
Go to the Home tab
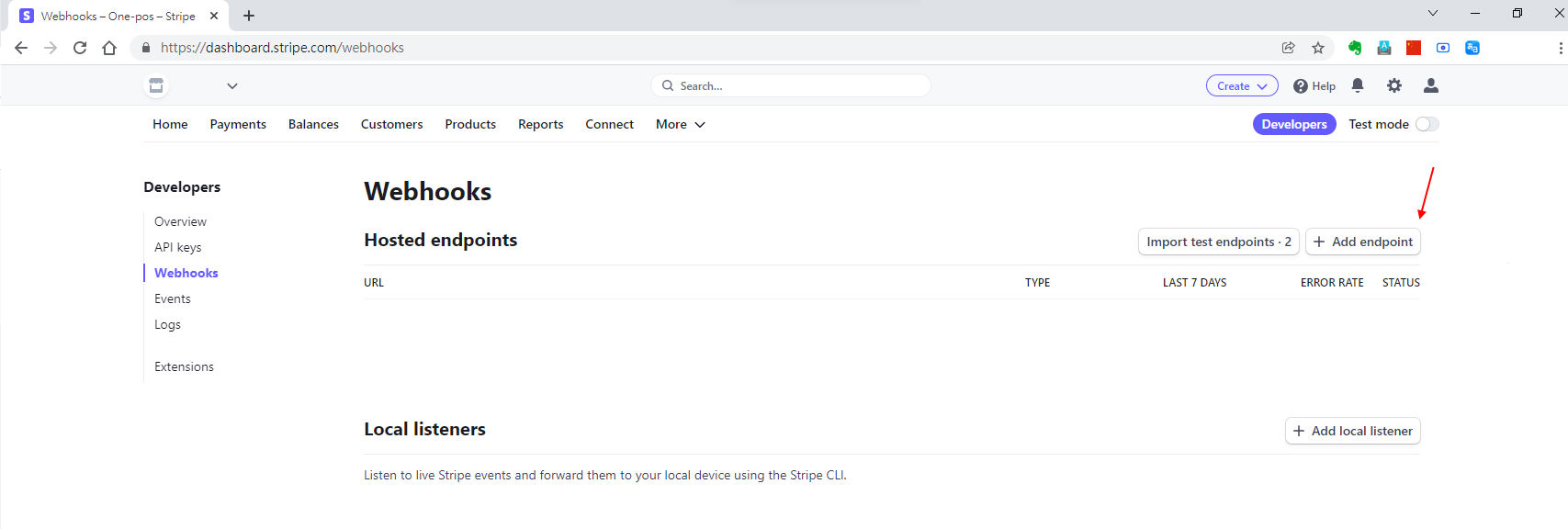pos(170,124)
